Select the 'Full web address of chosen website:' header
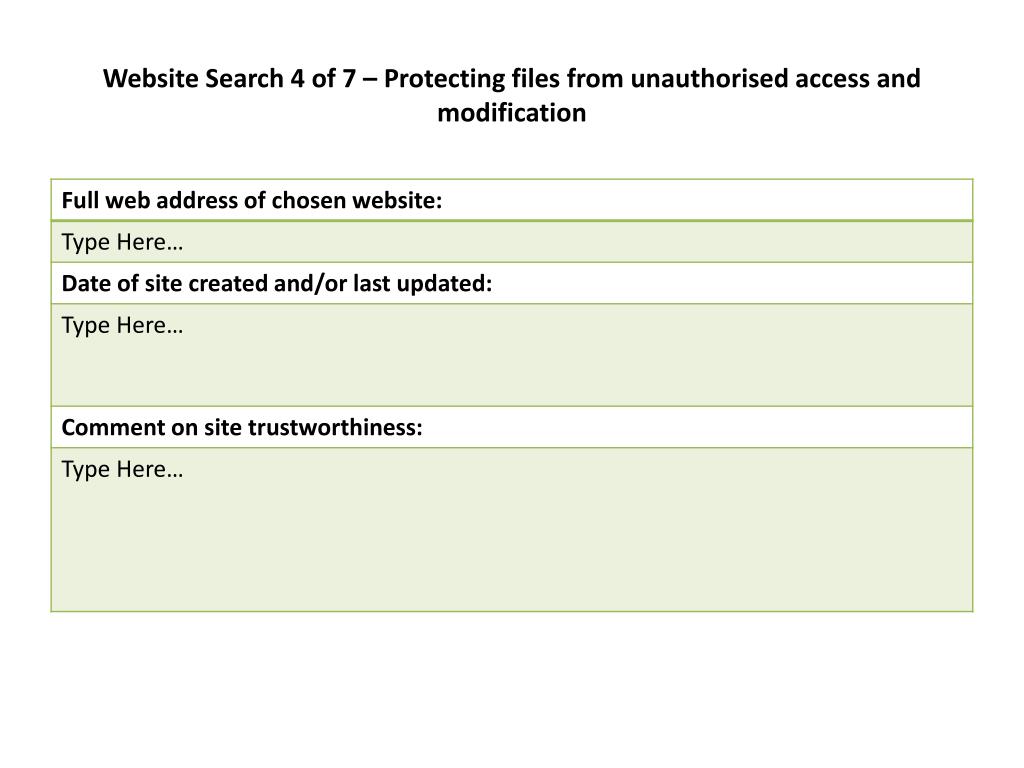1024x768 pixels. (251, 200)
